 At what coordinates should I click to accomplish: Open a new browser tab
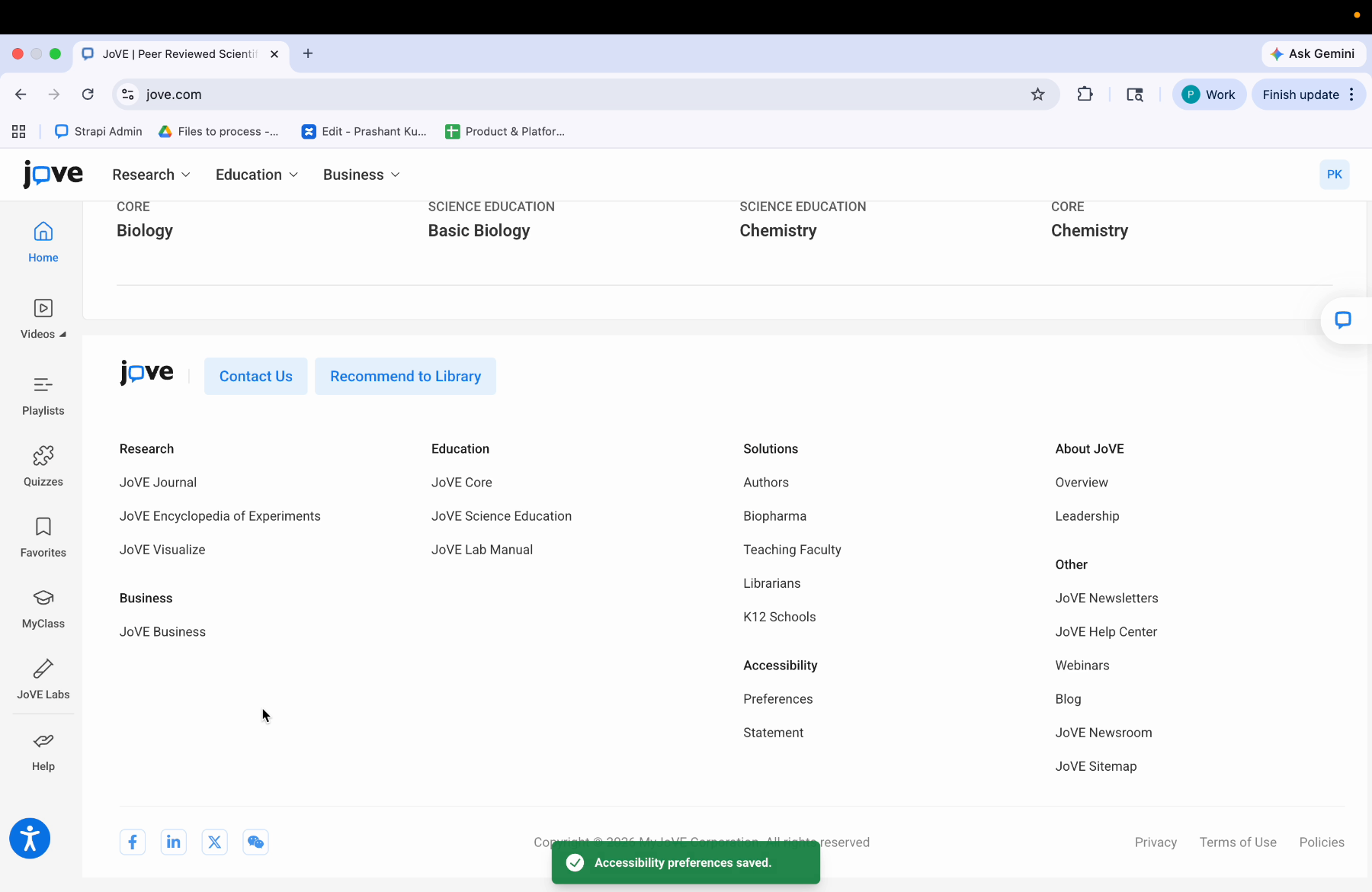coord(308,53)
